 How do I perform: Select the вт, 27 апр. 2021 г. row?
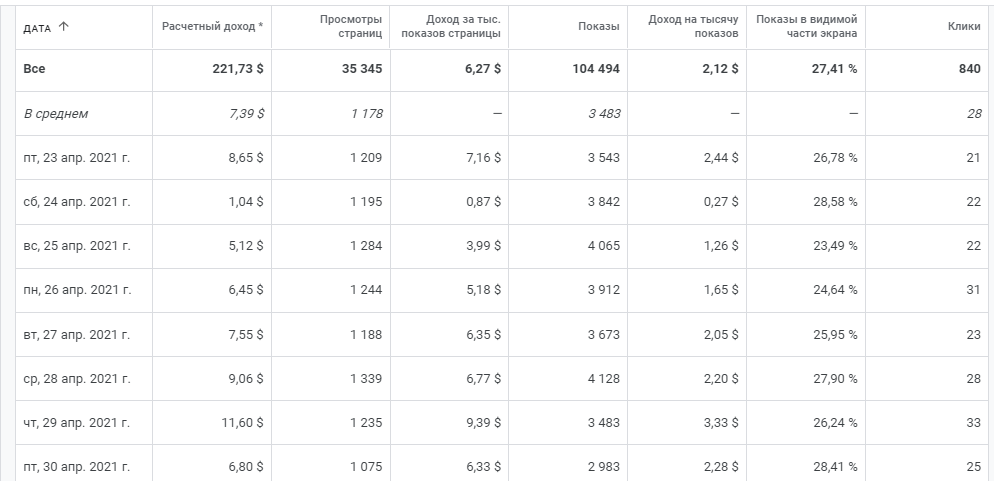(77, 335)
